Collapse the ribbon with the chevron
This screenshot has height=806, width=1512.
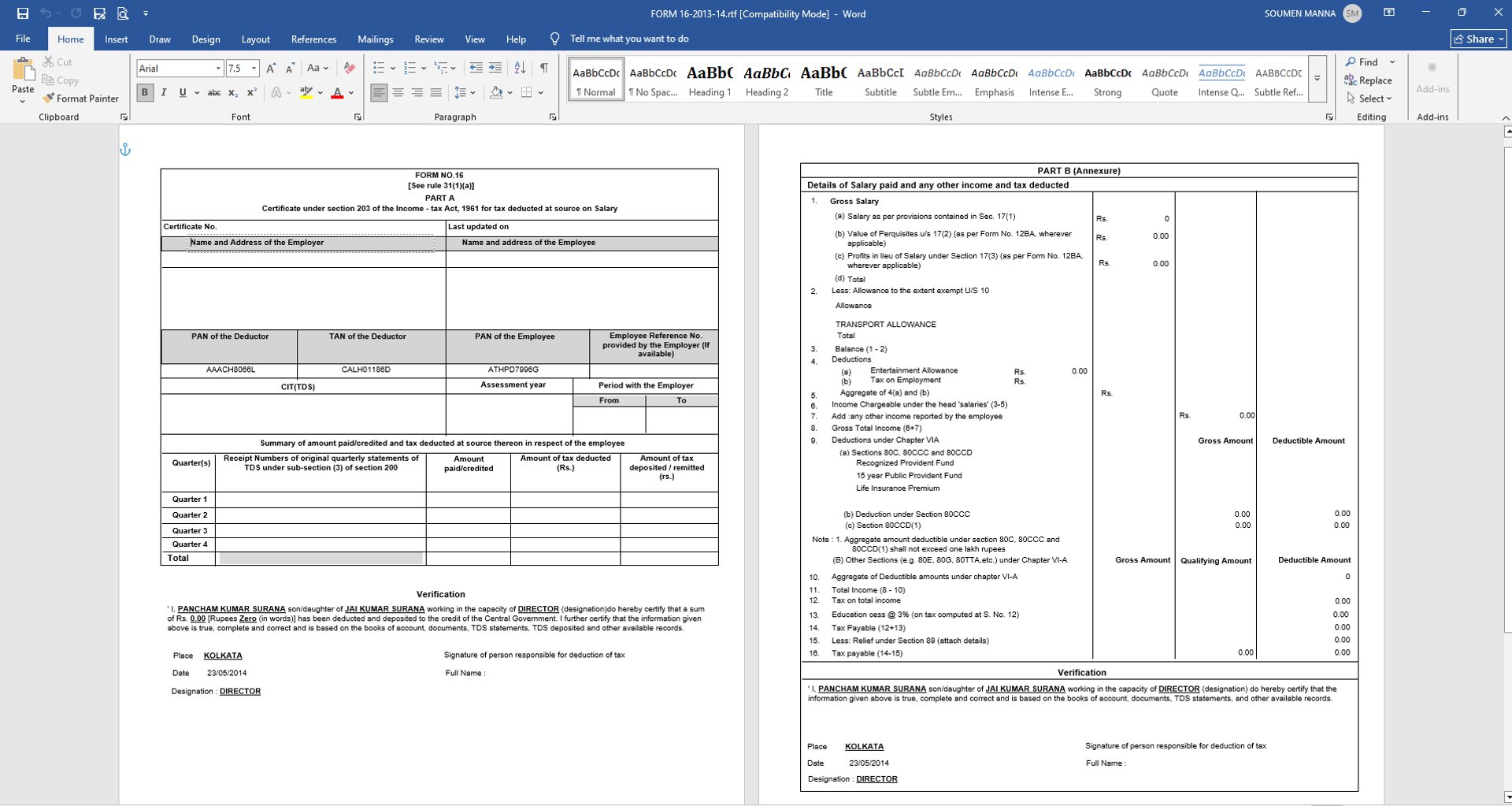(x=1506, y=117)
